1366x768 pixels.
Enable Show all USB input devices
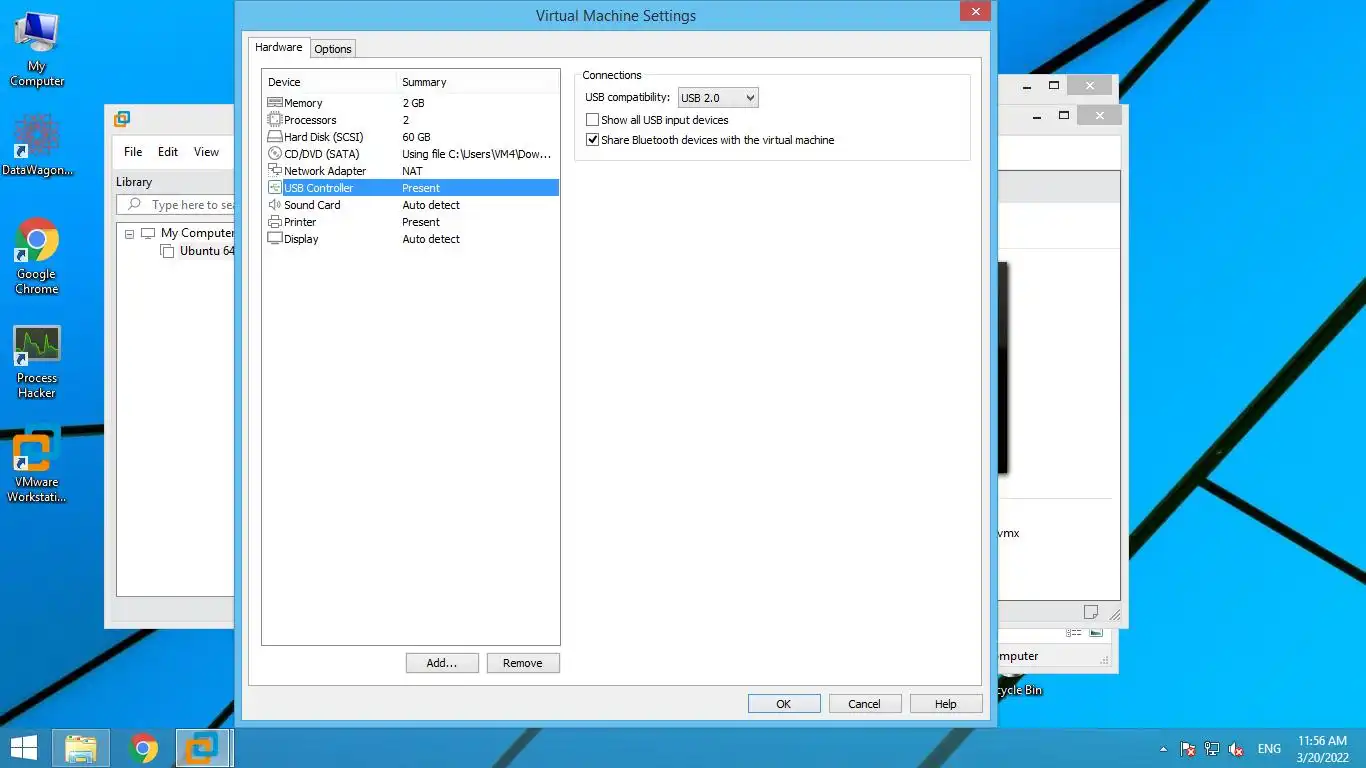pyautogui.click(x=593, y=120)
